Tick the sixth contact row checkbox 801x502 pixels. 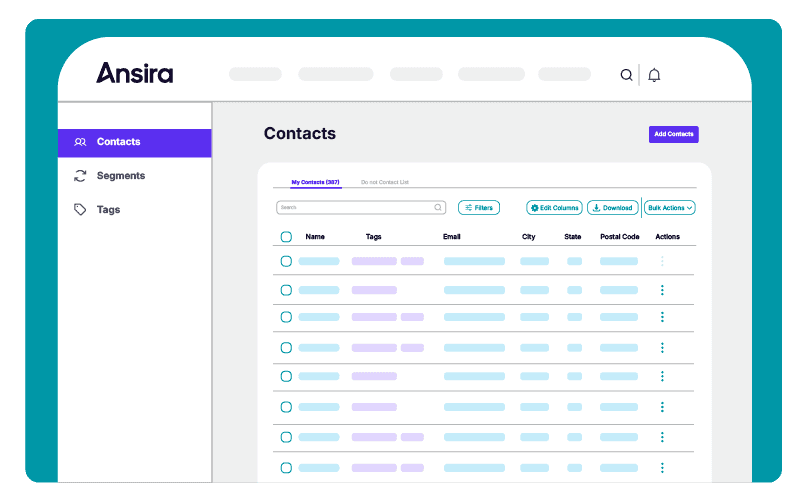tap(286, 407)
